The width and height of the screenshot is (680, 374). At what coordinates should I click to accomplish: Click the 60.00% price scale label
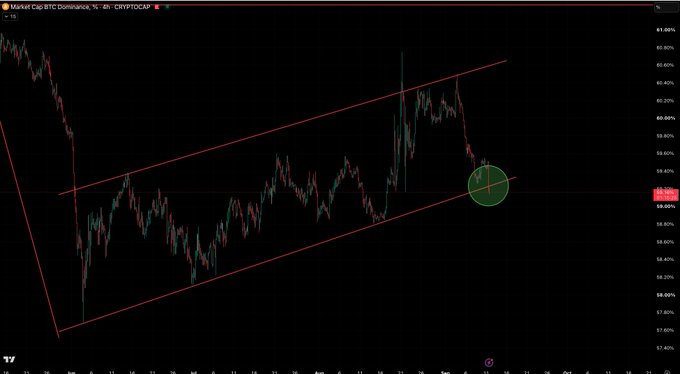pos(665,118)
